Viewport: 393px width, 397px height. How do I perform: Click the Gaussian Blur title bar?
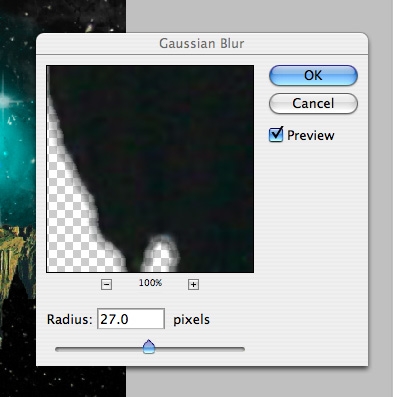[202, 43]
